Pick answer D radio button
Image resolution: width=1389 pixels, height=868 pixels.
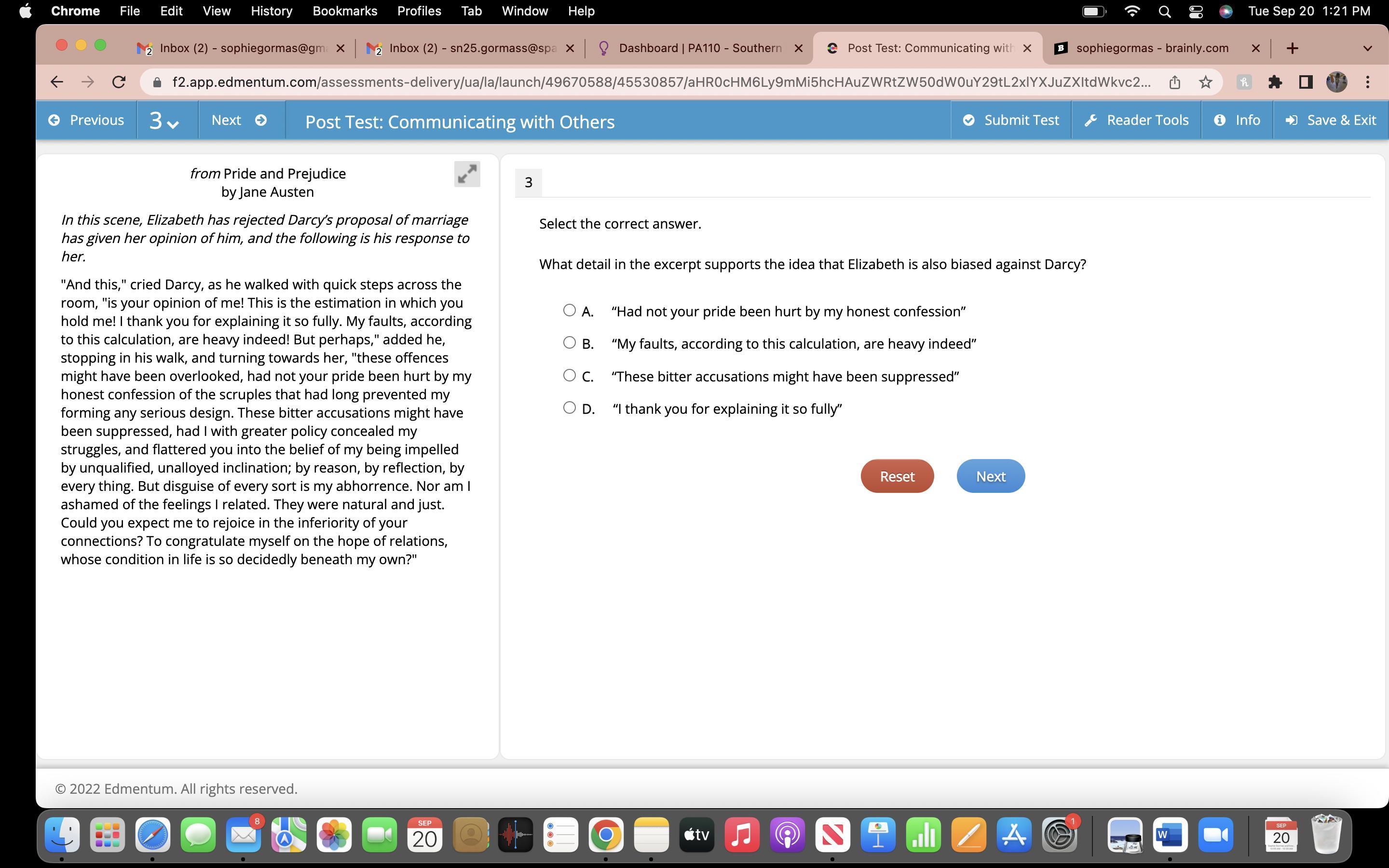[569, 407]
